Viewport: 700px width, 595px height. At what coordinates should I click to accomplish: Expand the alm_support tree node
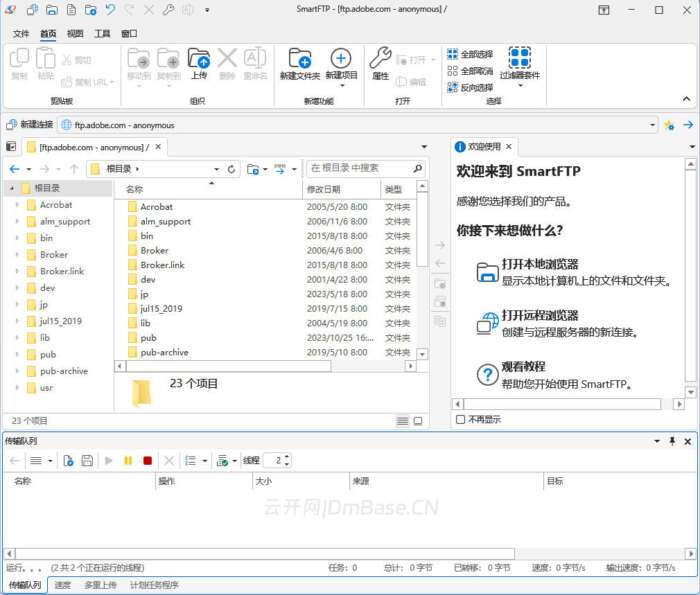tap(17, 221)
